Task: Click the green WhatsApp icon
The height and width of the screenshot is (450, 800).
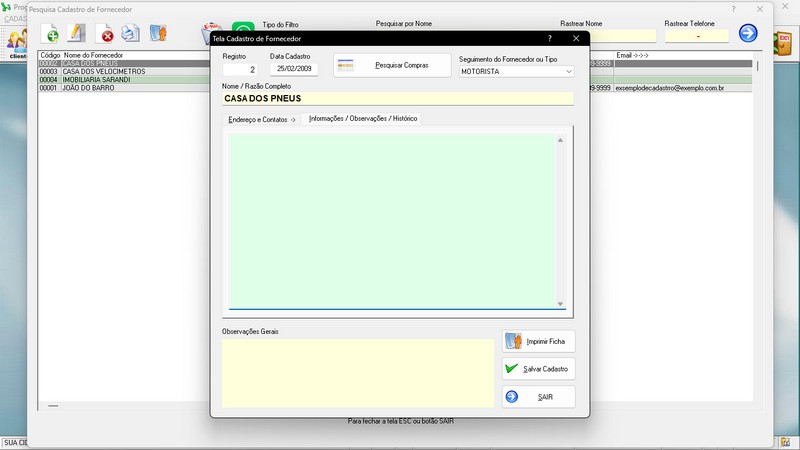Action: pyautogui.click(x=243, y=30)
